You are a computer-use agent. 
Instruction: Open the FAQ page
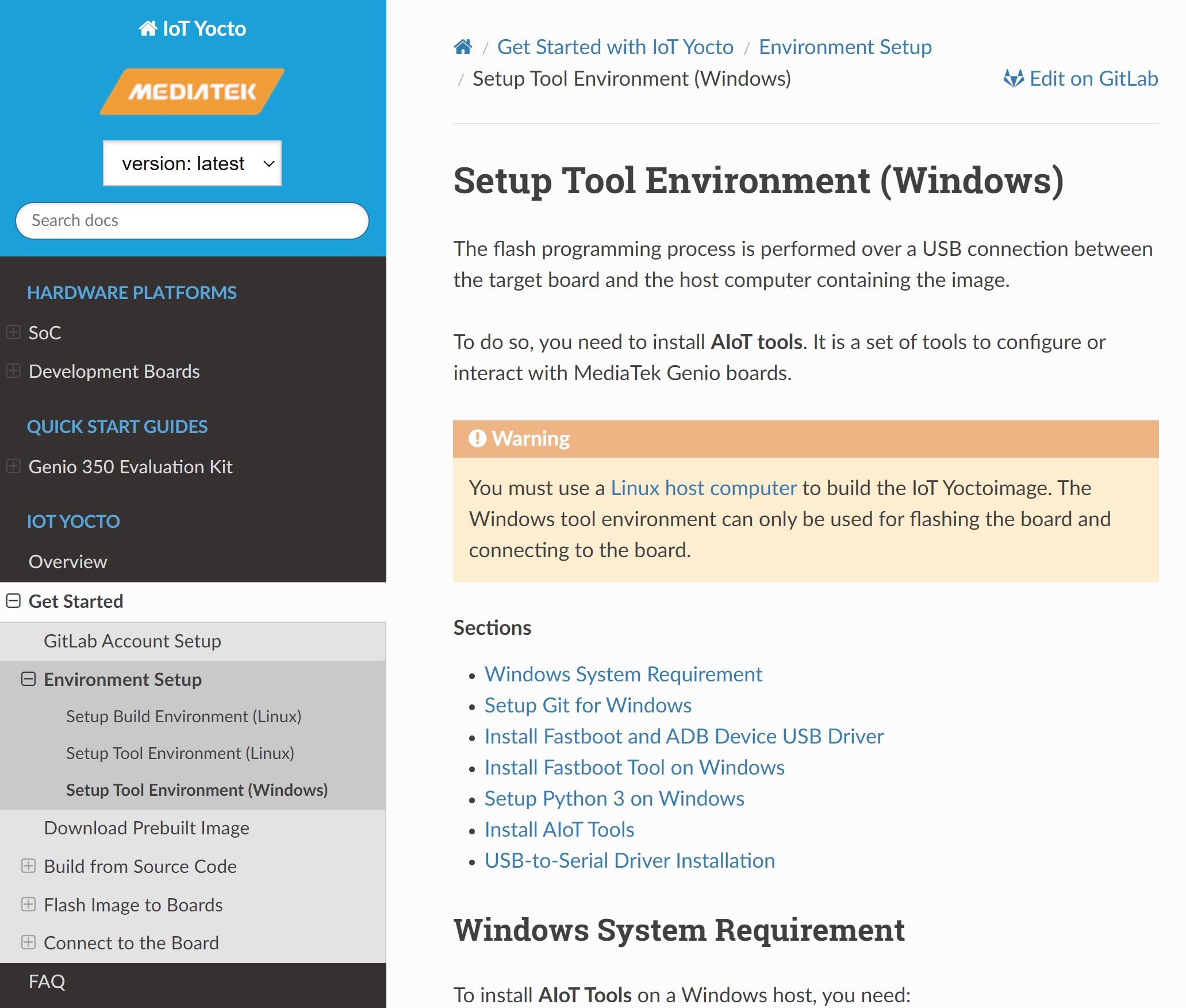(x=47, y=981)
